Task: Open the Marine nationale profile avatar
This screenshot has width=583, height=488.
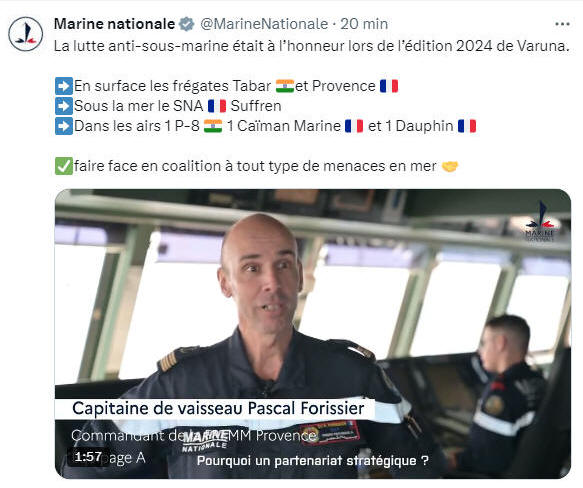Action: 26,33
